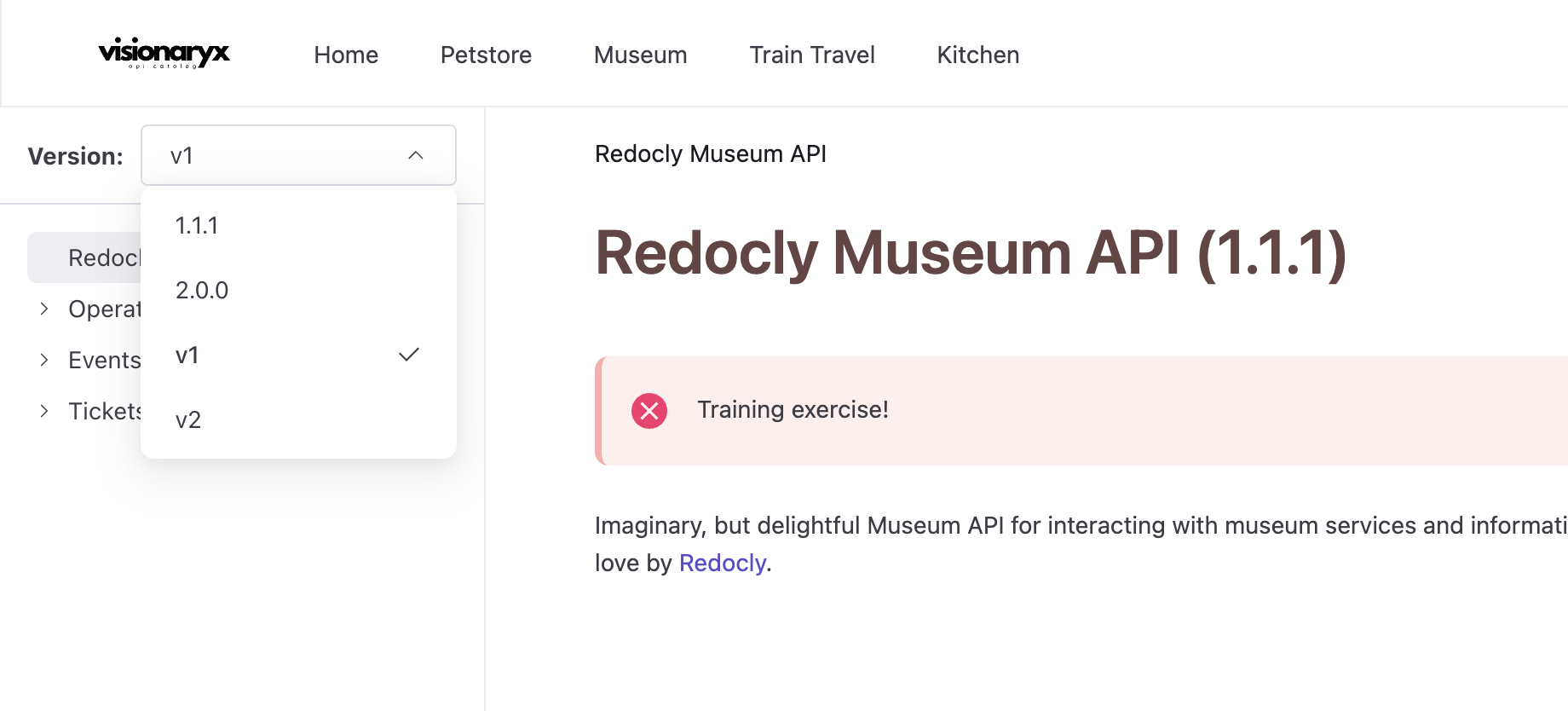Pick the v2 option in the dropdown
The image size is (1568, 711).
[x=188, y=419]
